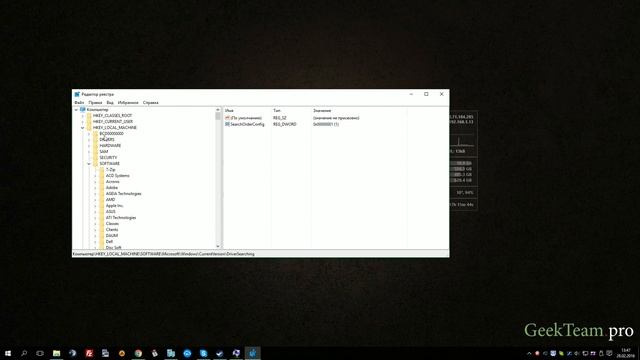Image resolution: width=640 pixels, height=360 pixels.
Task: Select the SearchOrderConfig value name
Action: pos(247,124)
